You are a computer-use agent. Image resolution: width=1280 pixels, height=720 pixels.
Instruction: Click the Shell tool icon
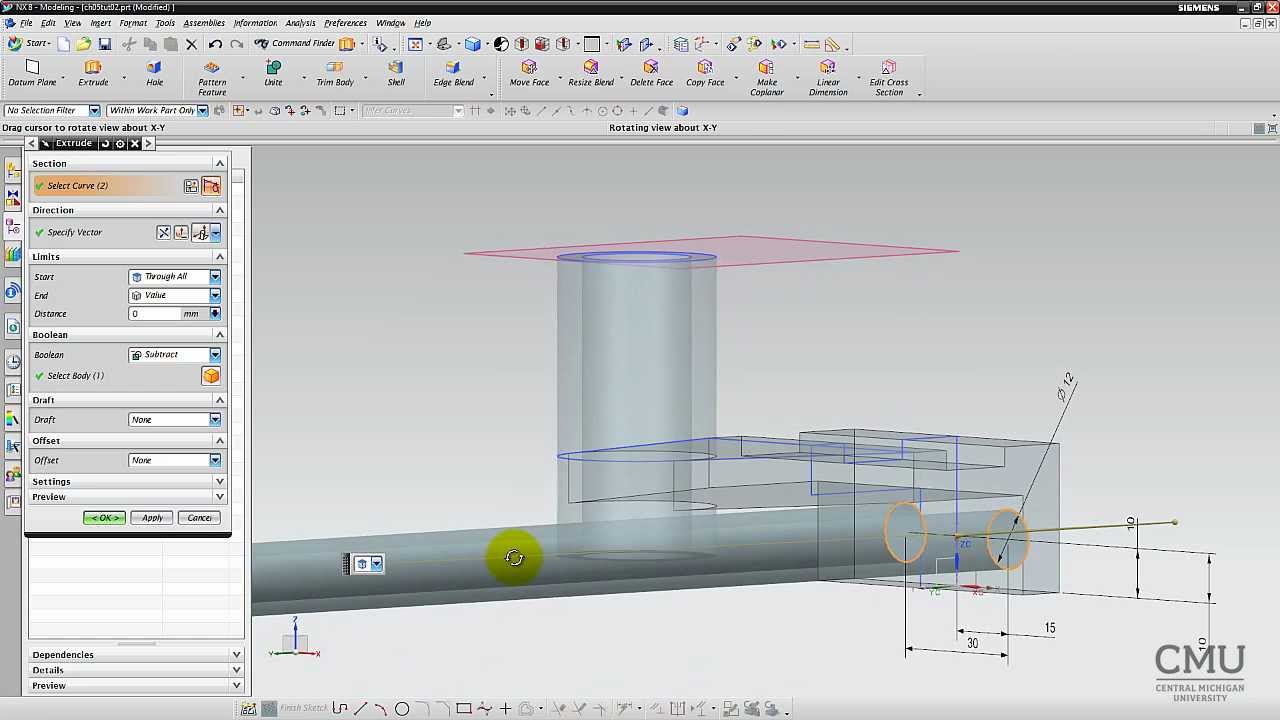pos(396,68)
